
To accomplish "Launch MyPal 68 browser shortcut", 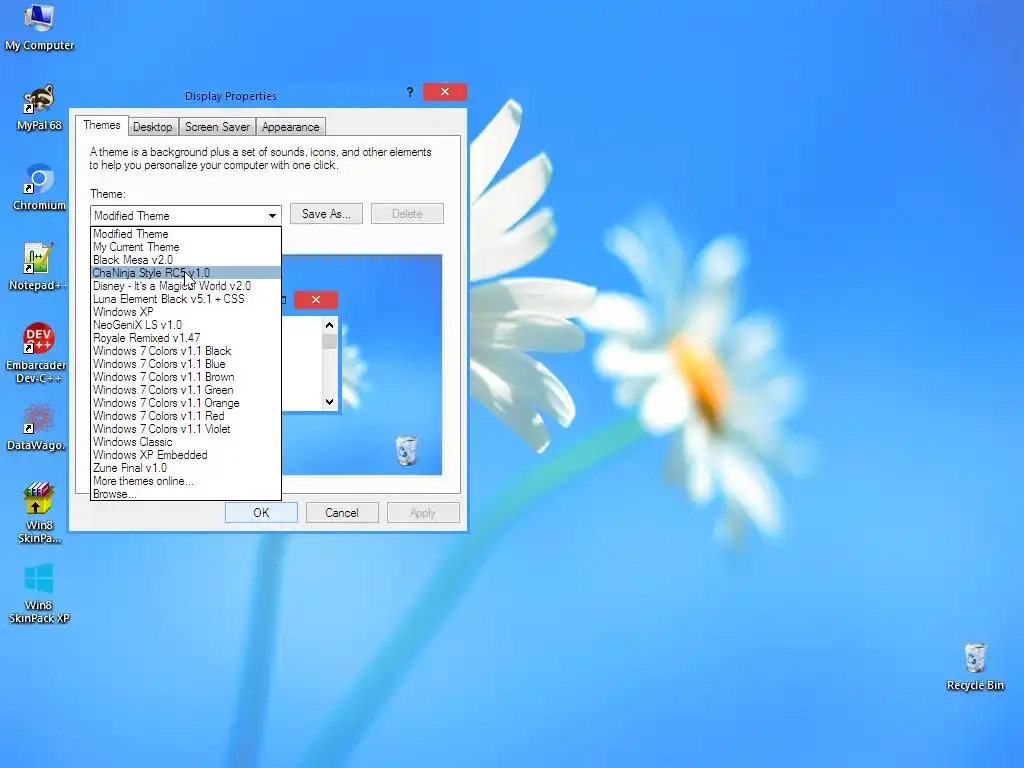I will click(x=39, y=108).
